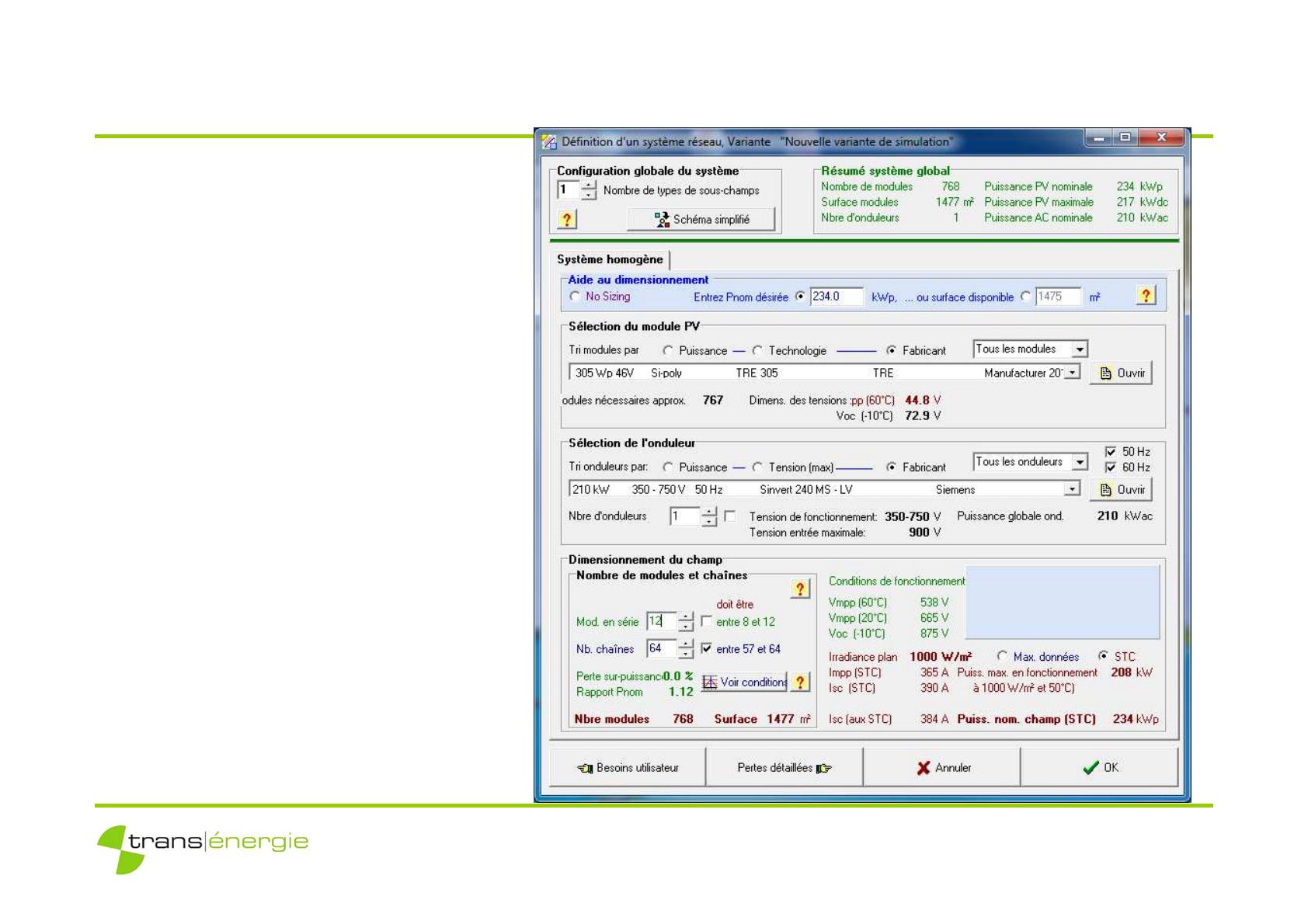Click the Pnom désirée input field

click(836, 296)
